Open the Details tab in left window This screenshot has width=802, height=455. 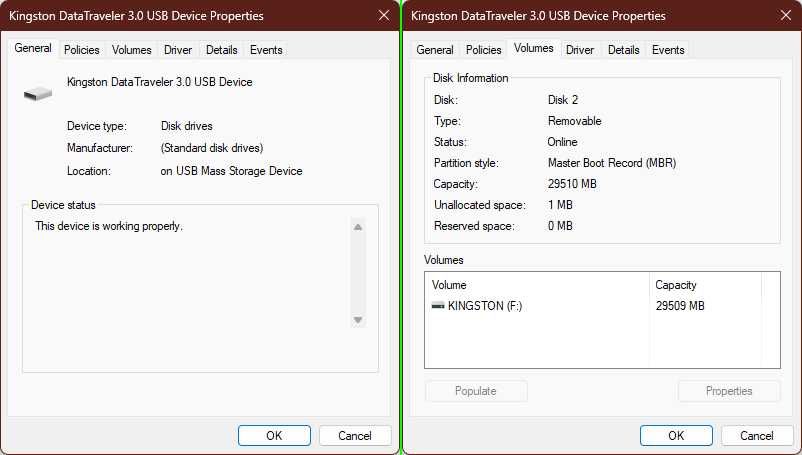click(221, 50)
